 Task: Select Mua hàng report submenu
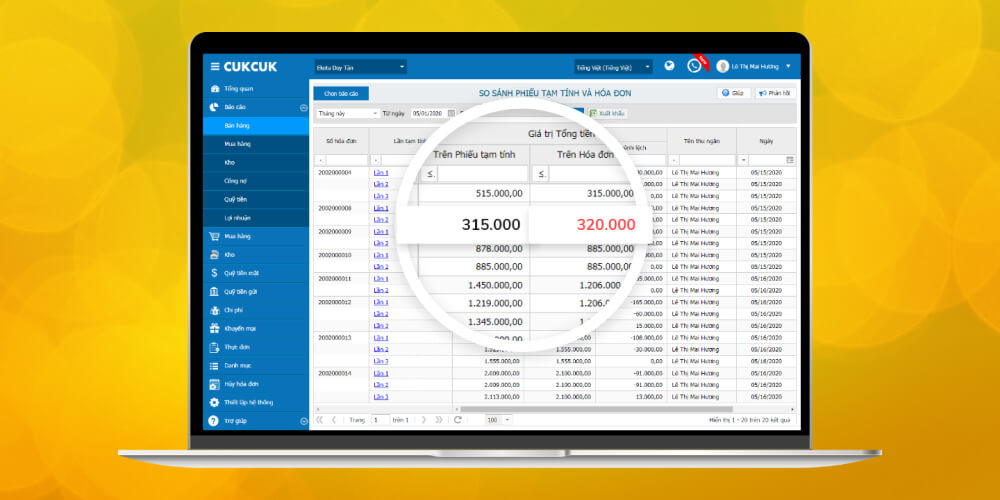(x=256, y=144)
